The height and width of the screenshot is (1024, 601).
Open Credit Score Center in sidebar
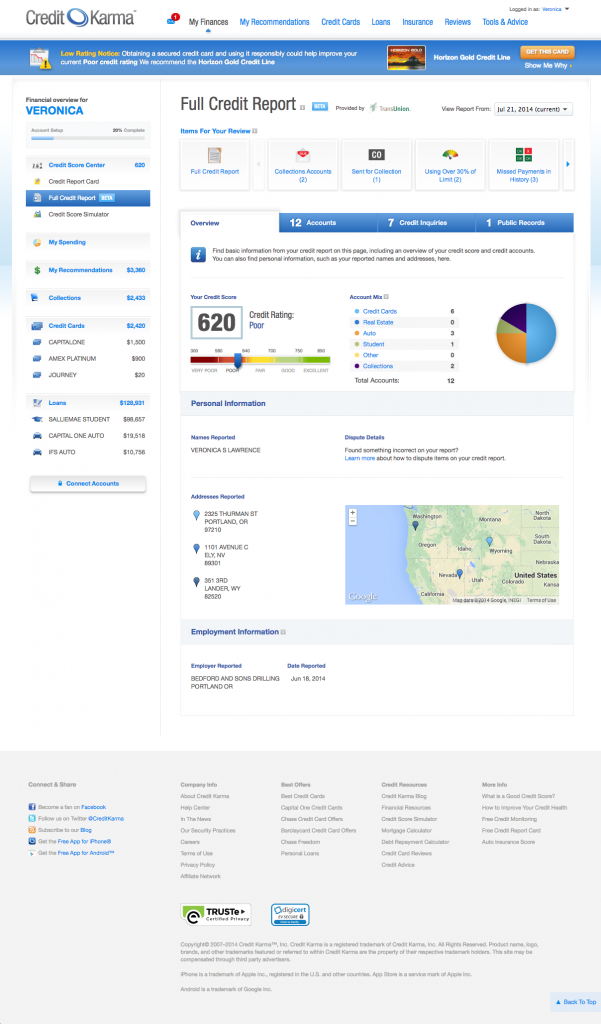(88, 165)
